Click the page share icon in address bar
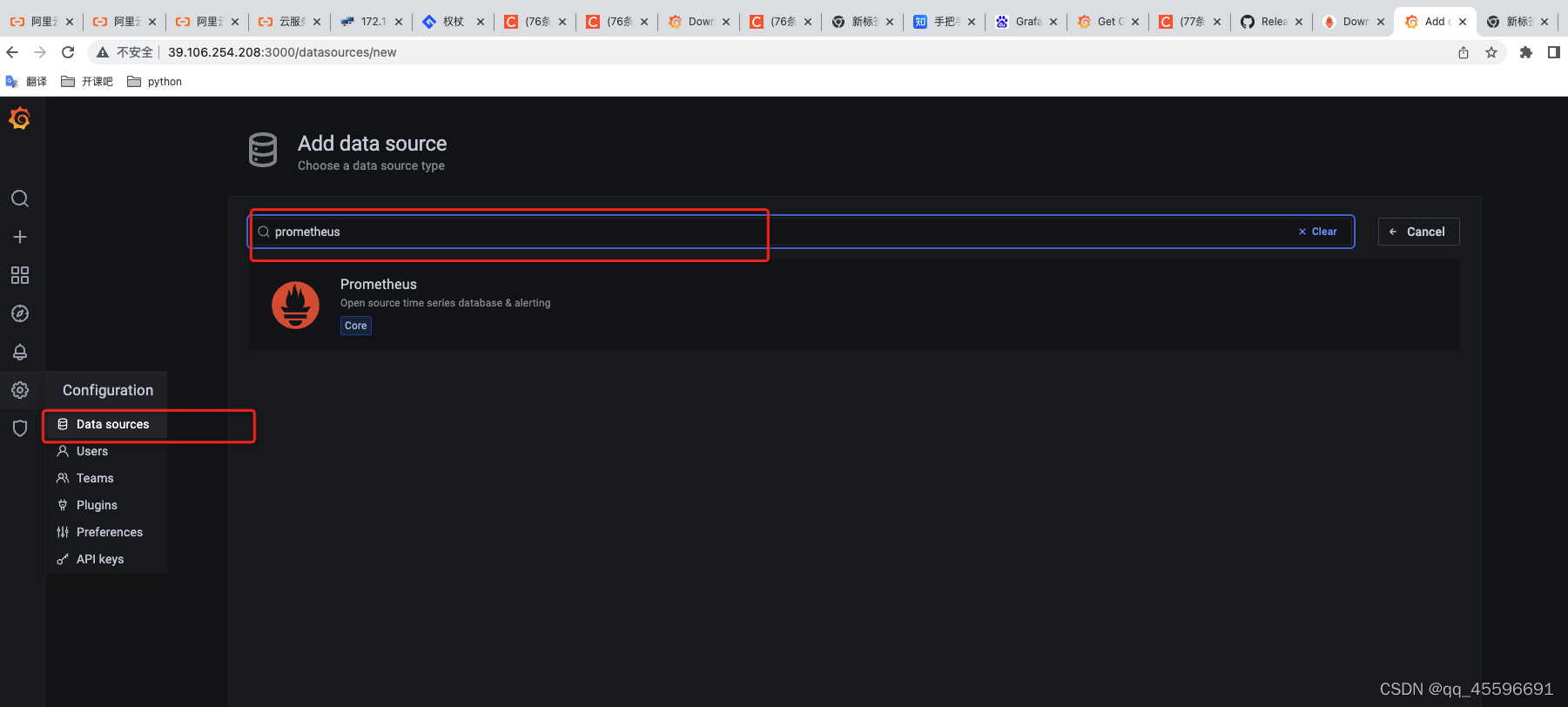 click(1464, 52)
